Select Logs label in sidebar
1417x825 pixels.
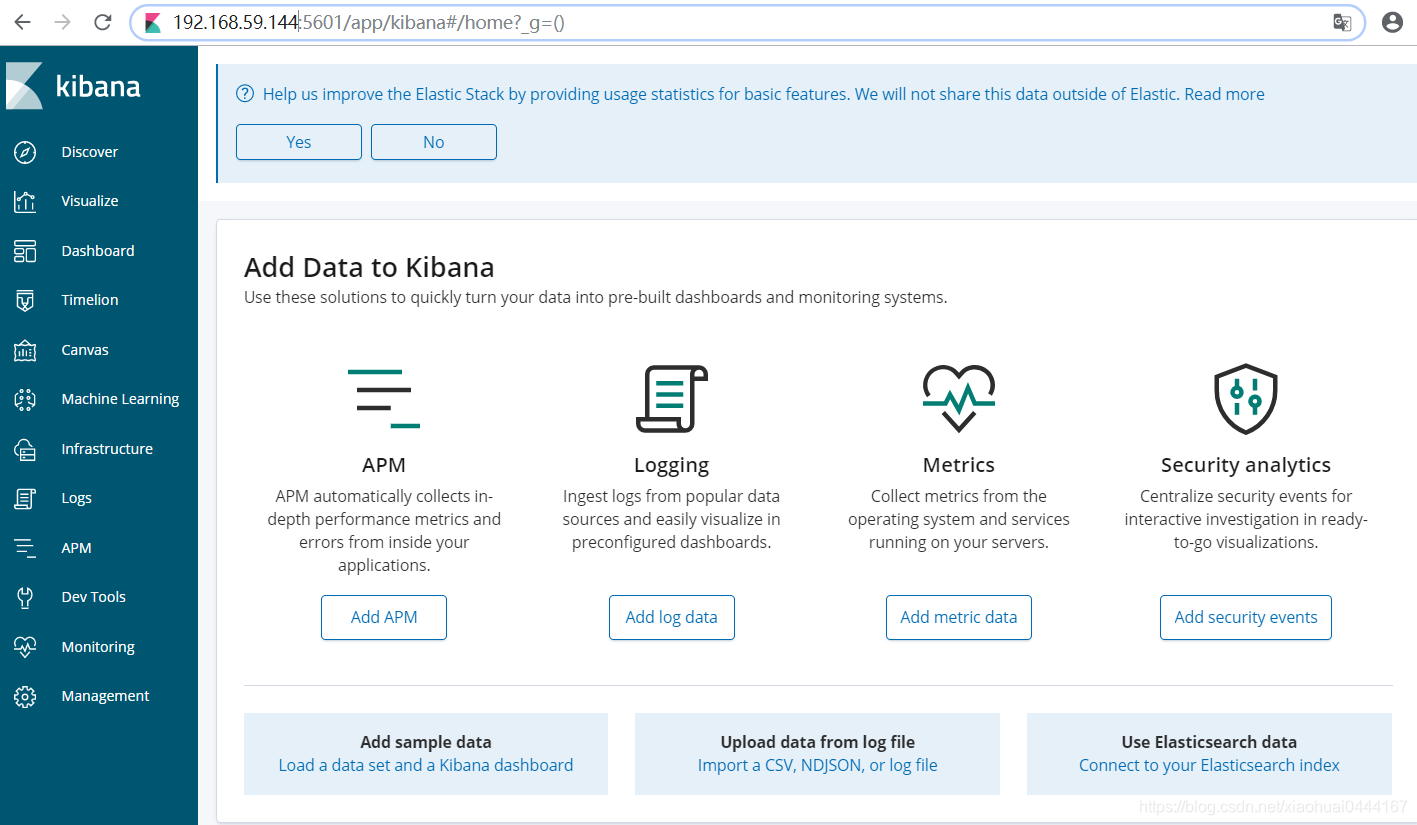[x=76, y=498]
